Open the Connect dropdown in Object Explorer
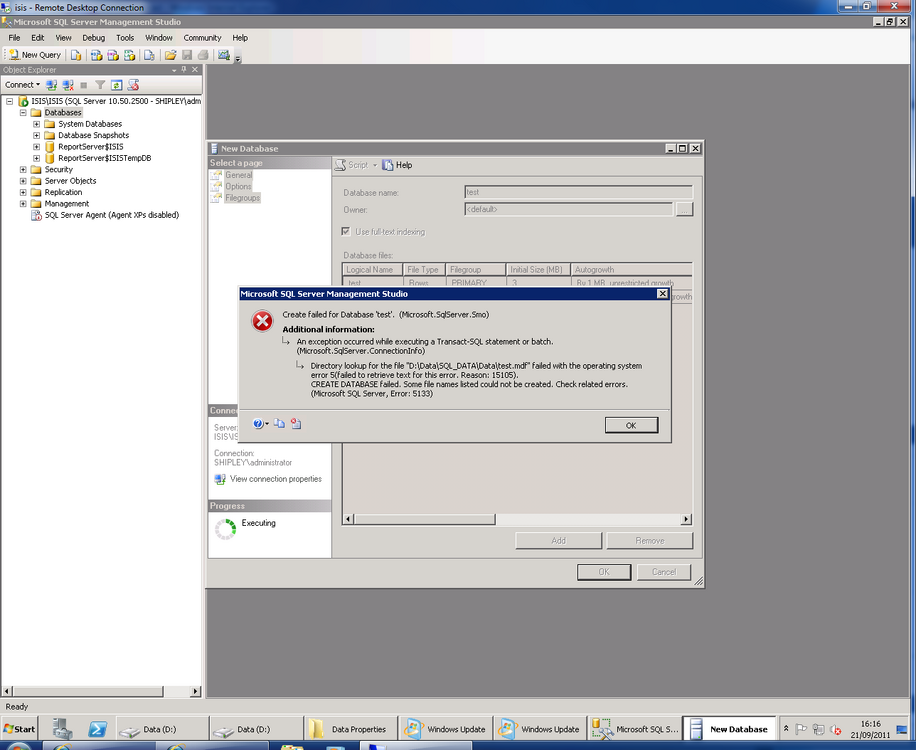The height and width of the screenshot is (750, 916). pyautogui.click(x=23, y=85)
